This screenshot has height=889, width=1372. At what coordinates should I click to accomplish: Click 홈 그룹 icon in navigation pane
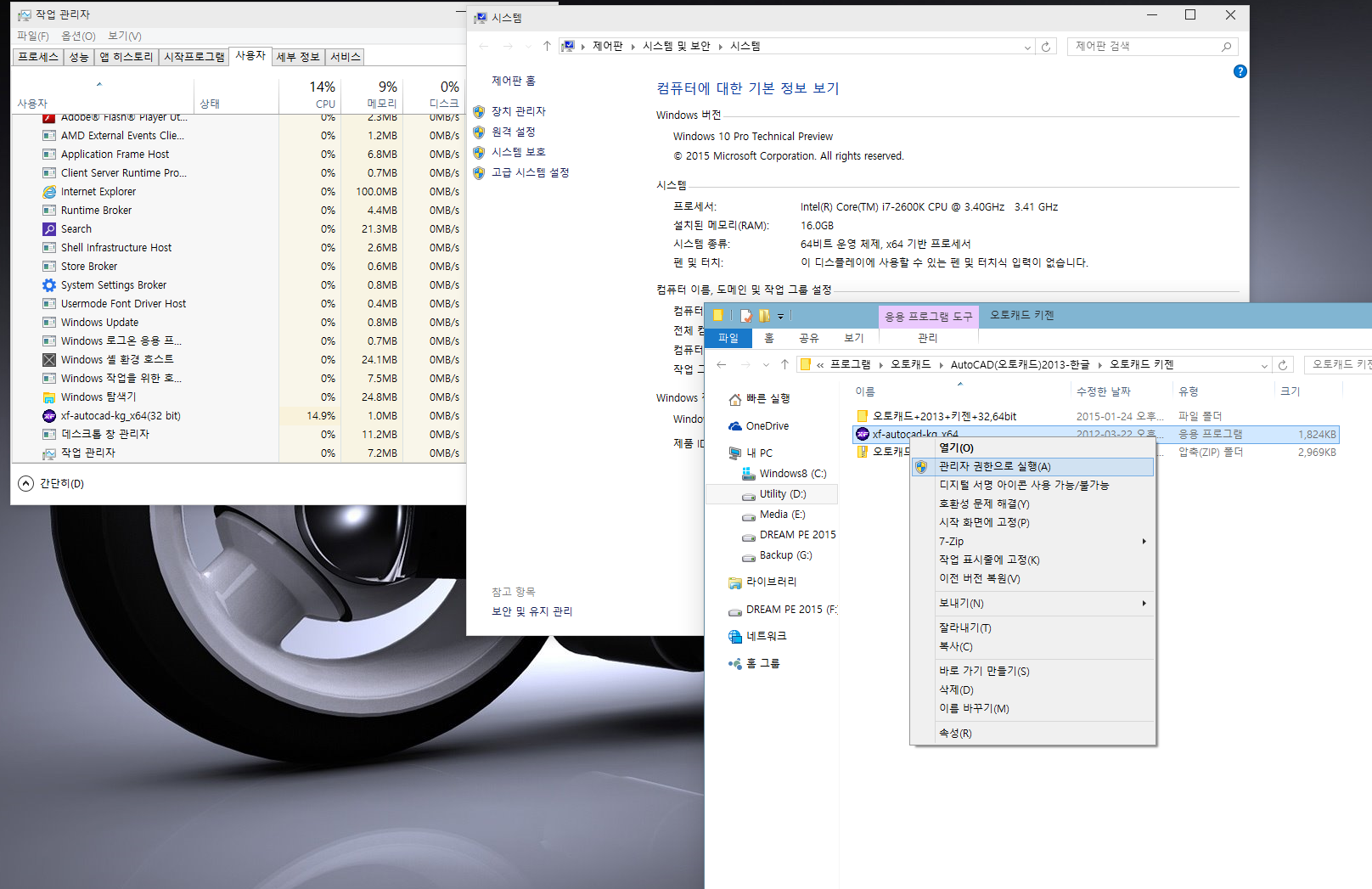[735, 663]
